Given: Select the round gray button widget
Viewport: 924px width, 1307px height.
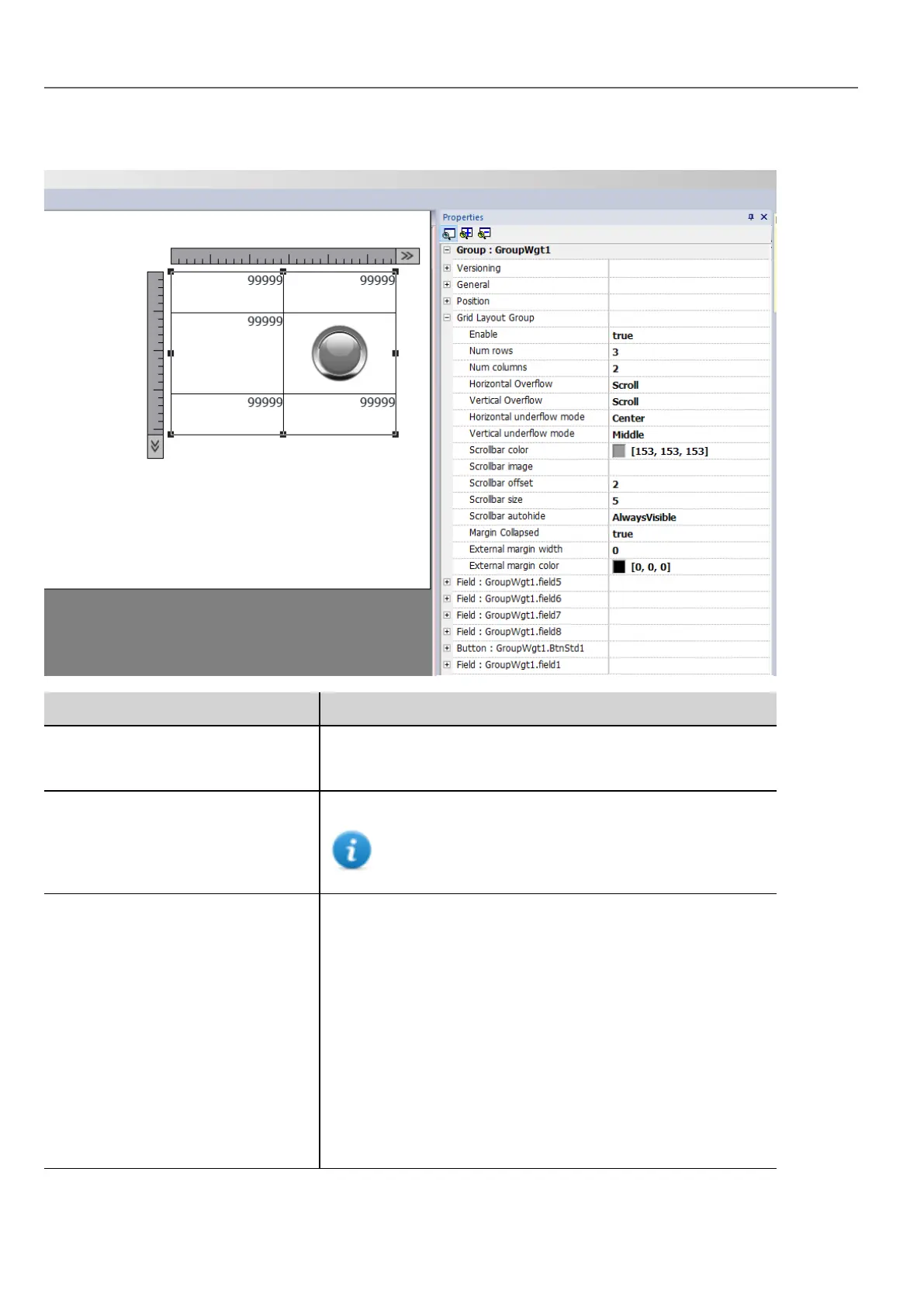Looking at the screenshot, I should 340,354.
